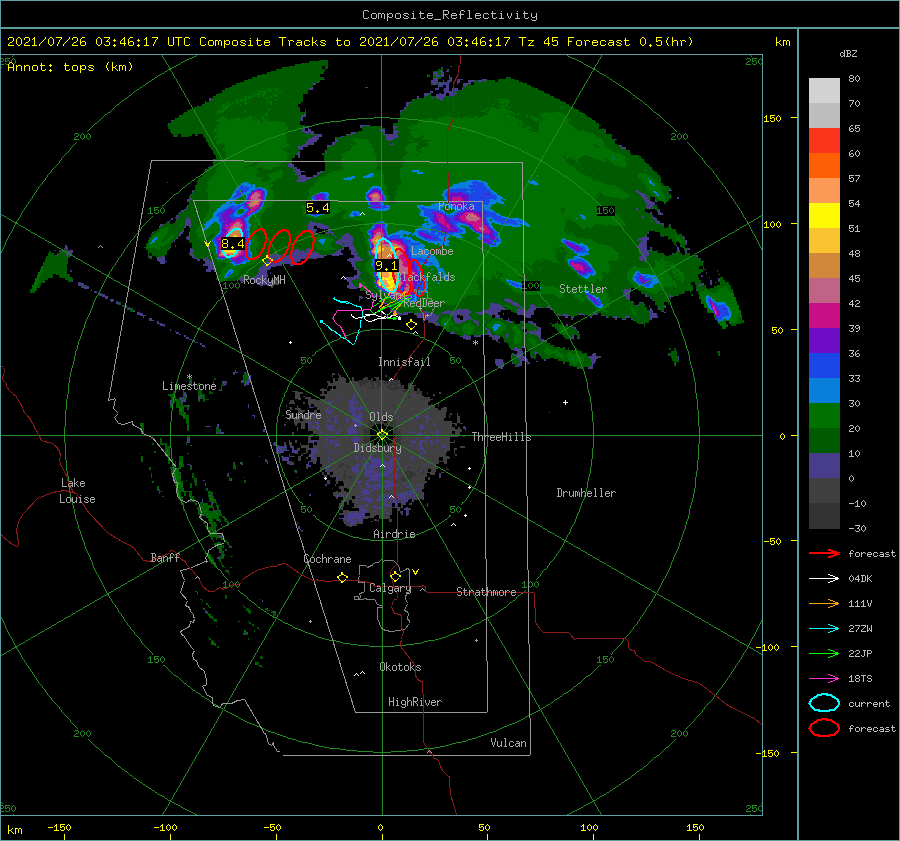Click the Stettler city label
Screen dimensions: 900x841
coord(583,289)
